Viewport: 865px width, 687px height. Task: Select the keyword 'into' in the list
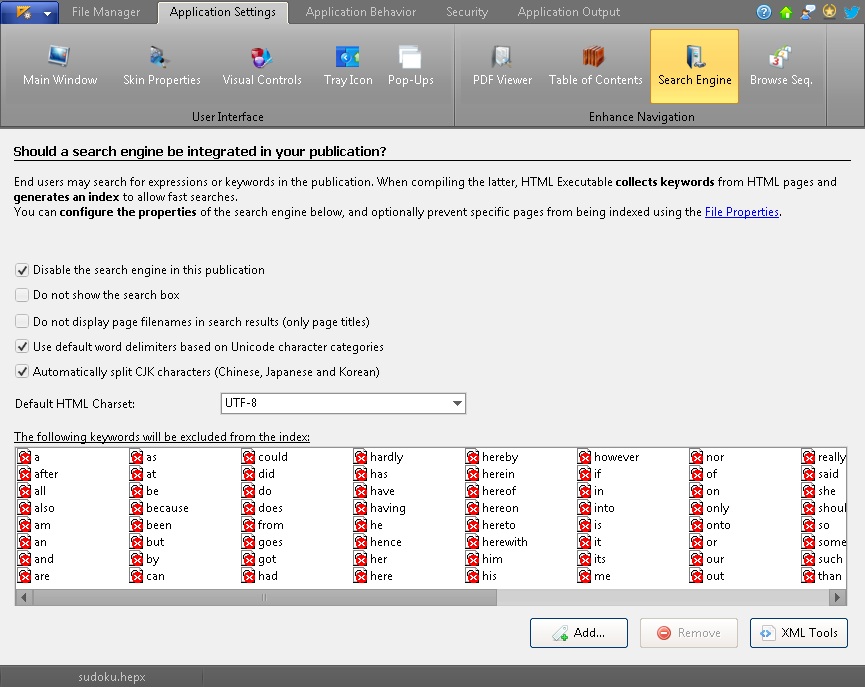[x=604, y=508]
